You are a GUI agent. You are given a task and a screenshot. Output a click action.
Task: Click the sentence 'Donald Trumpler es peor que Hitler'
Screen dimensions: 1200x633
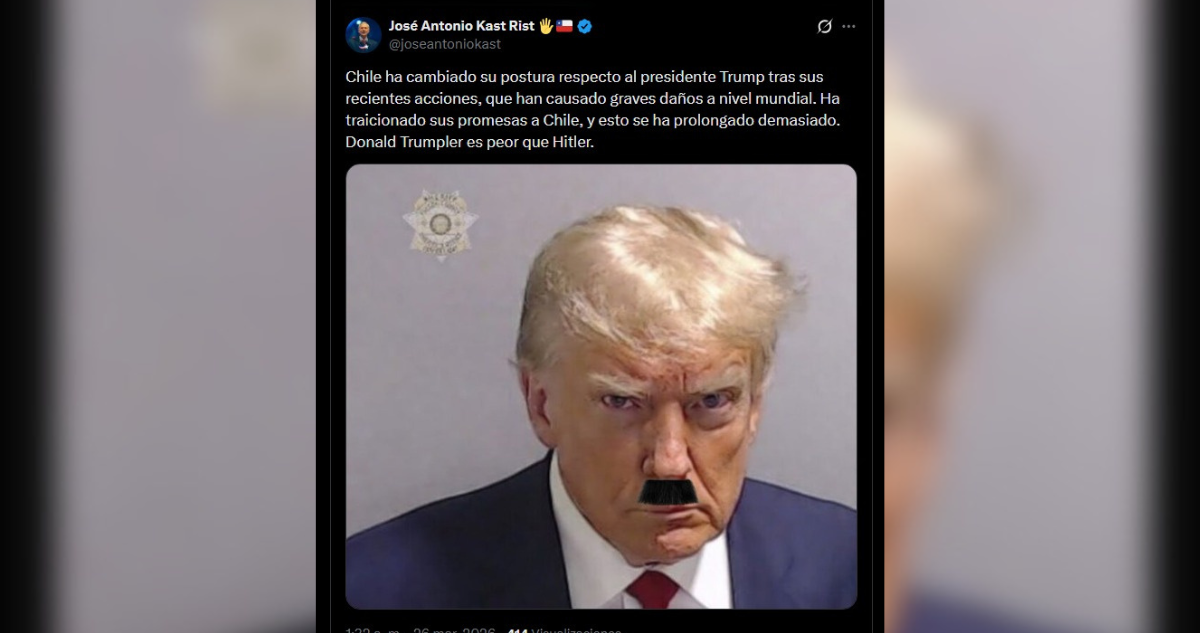469,142
